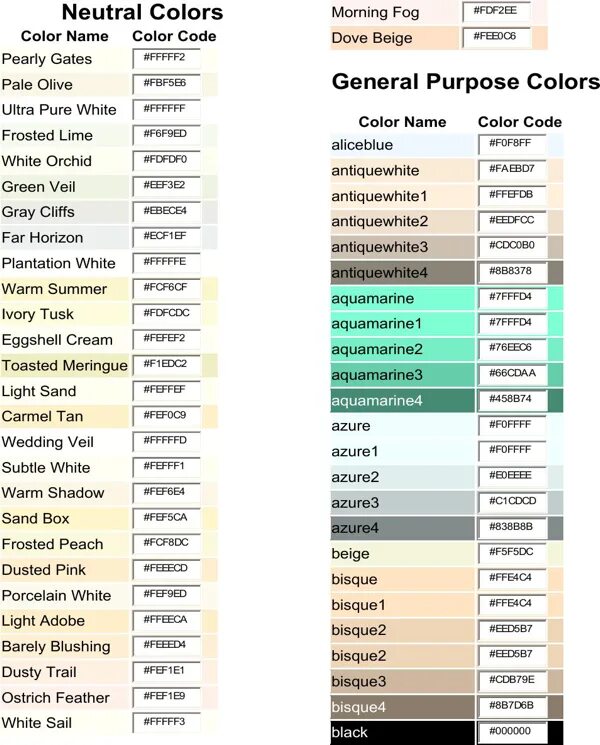Click the beige color name row

click(447, 554)
